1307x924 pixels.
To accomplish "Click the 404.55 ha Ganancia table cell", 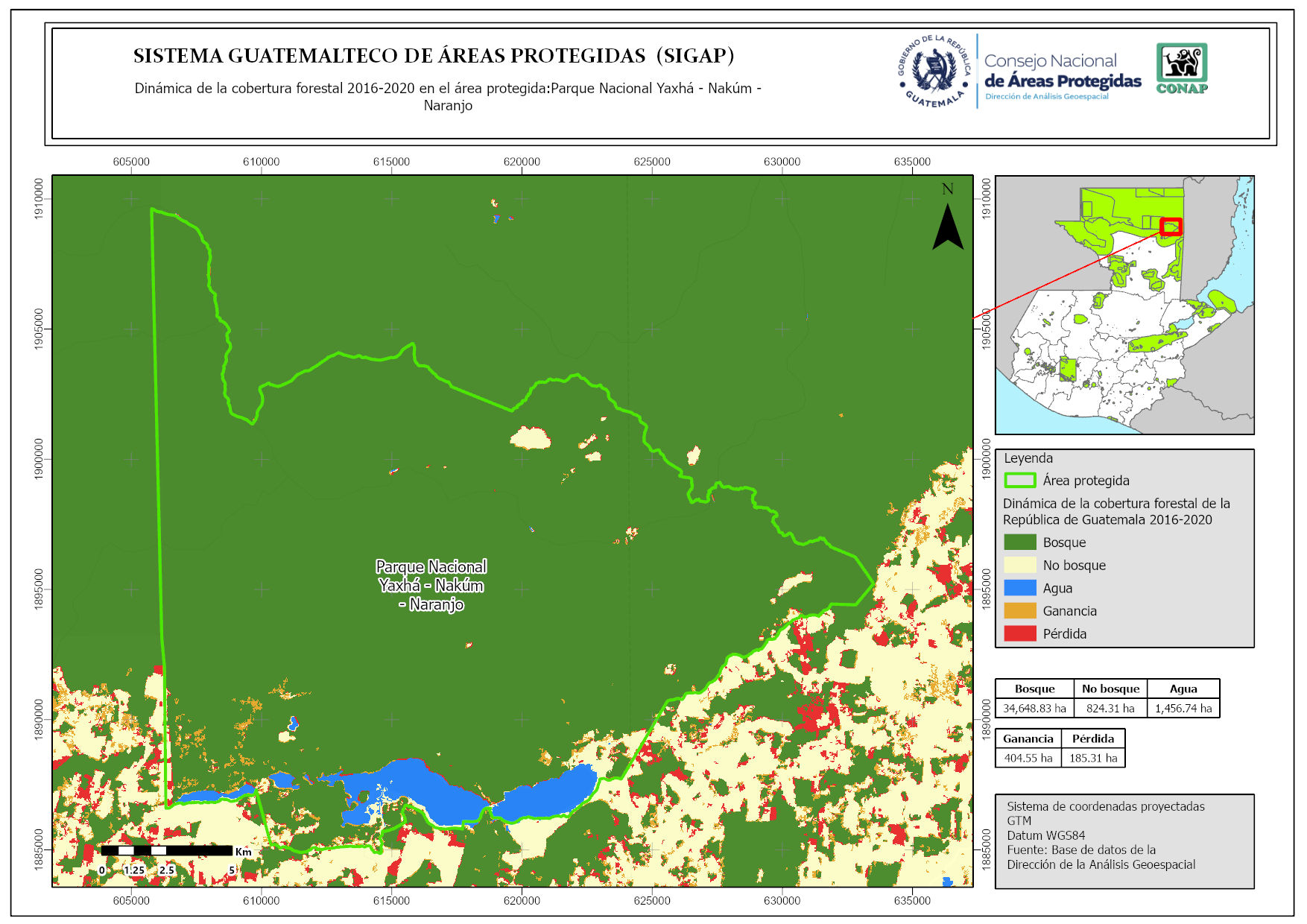I will click(1028, 758).
